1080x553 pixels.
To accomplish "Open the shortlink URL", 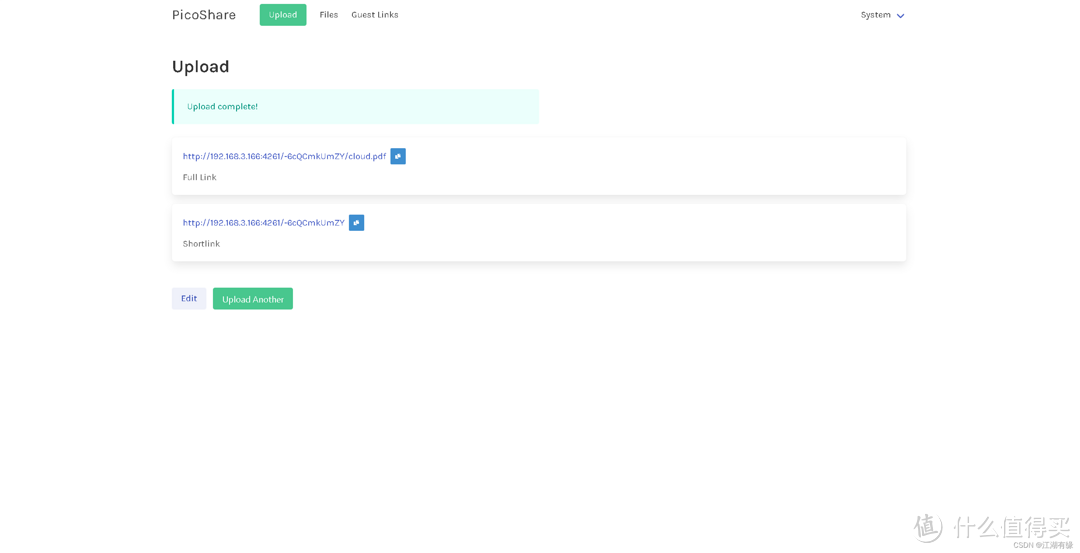I will [x=263, y=222].
